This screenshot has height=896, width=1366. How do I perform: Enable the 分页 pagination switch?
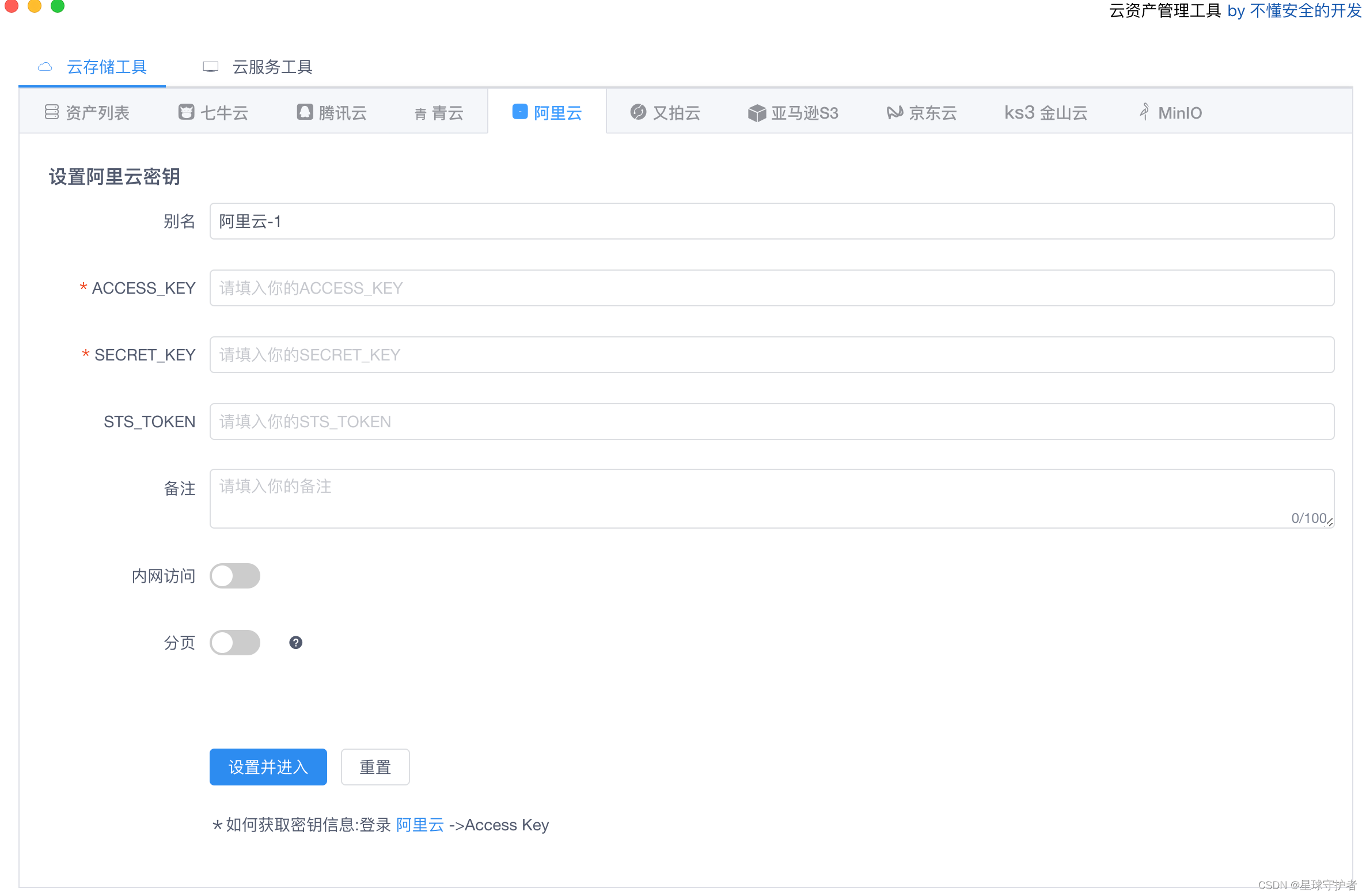pos(234,643)
